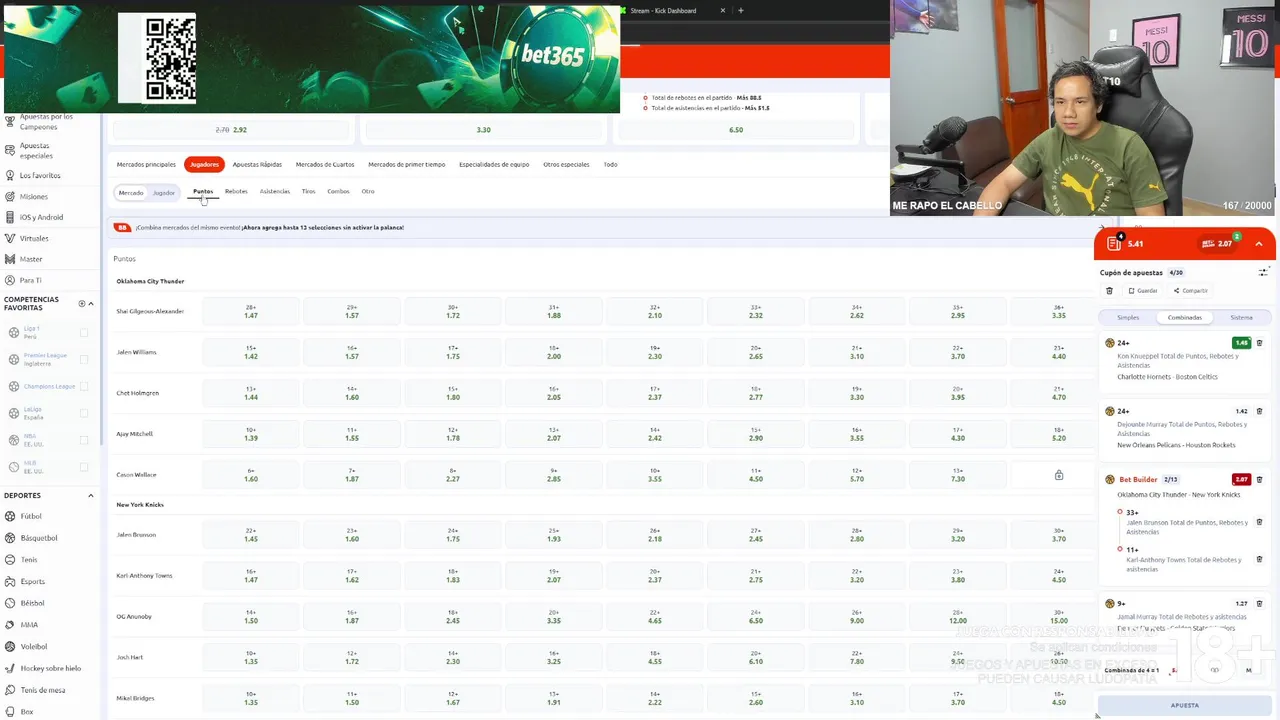Select the Asistencias sub-tab
Viewport: 1280px width, 720px height.
275,191
